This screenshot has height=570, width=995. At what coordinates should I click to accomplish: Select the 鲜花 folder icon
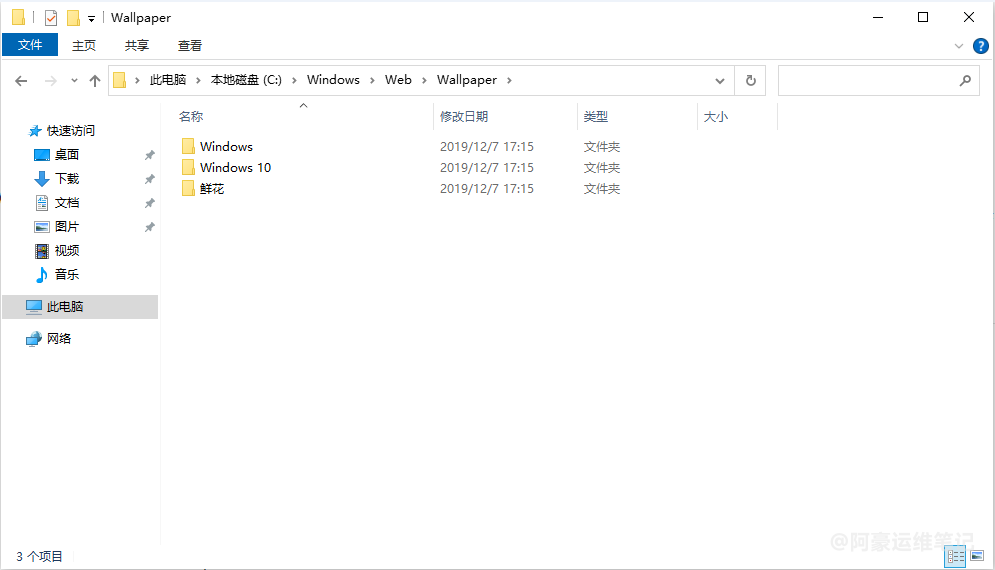[x=188, y=188]
